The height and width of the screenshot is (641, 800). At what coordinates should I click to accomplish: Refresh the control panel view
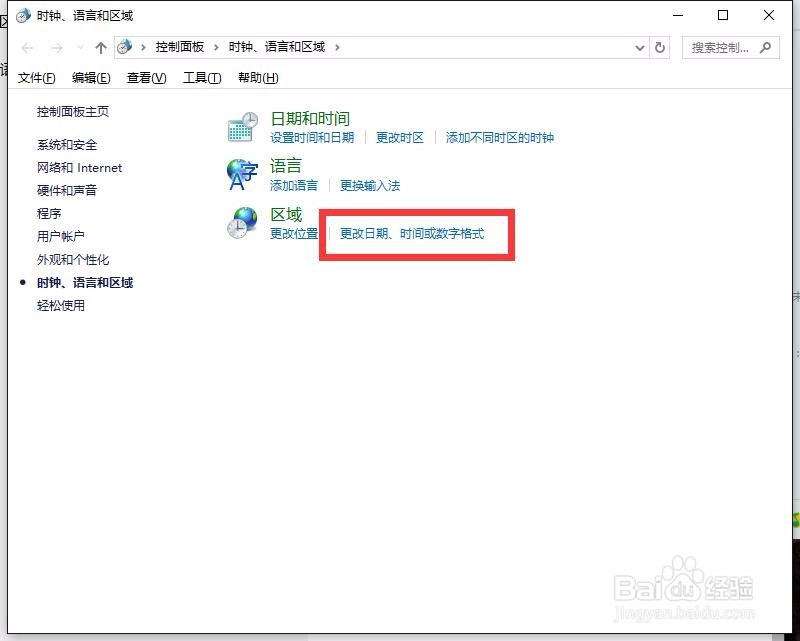660,47
